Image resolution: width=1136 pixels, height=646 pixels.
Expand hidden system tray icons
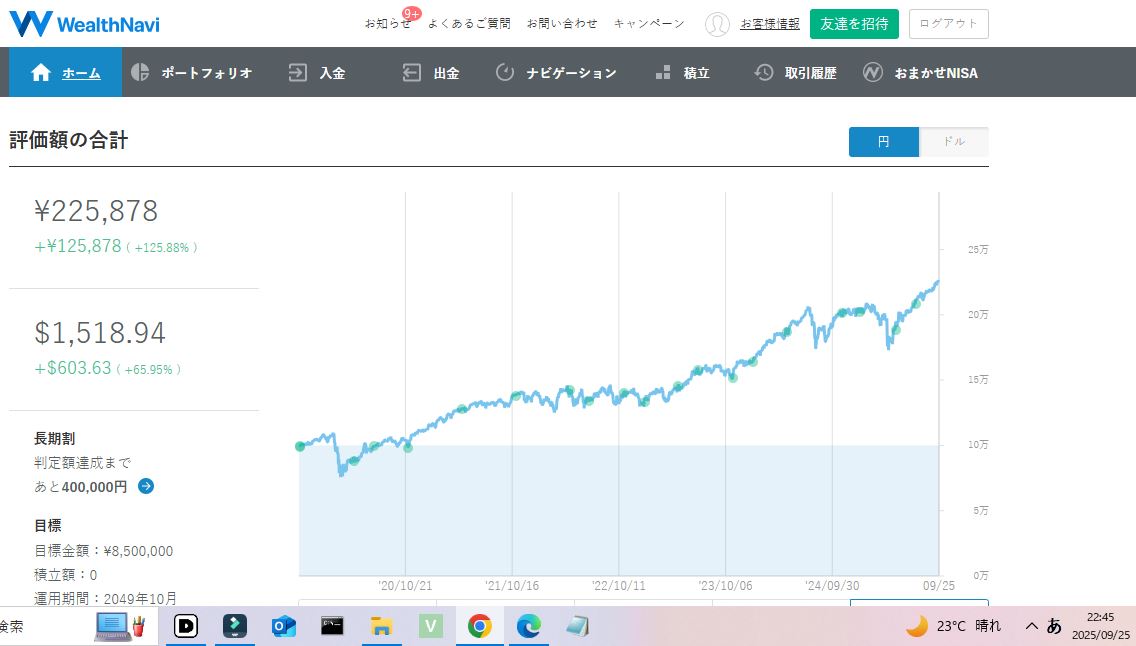1031,626
